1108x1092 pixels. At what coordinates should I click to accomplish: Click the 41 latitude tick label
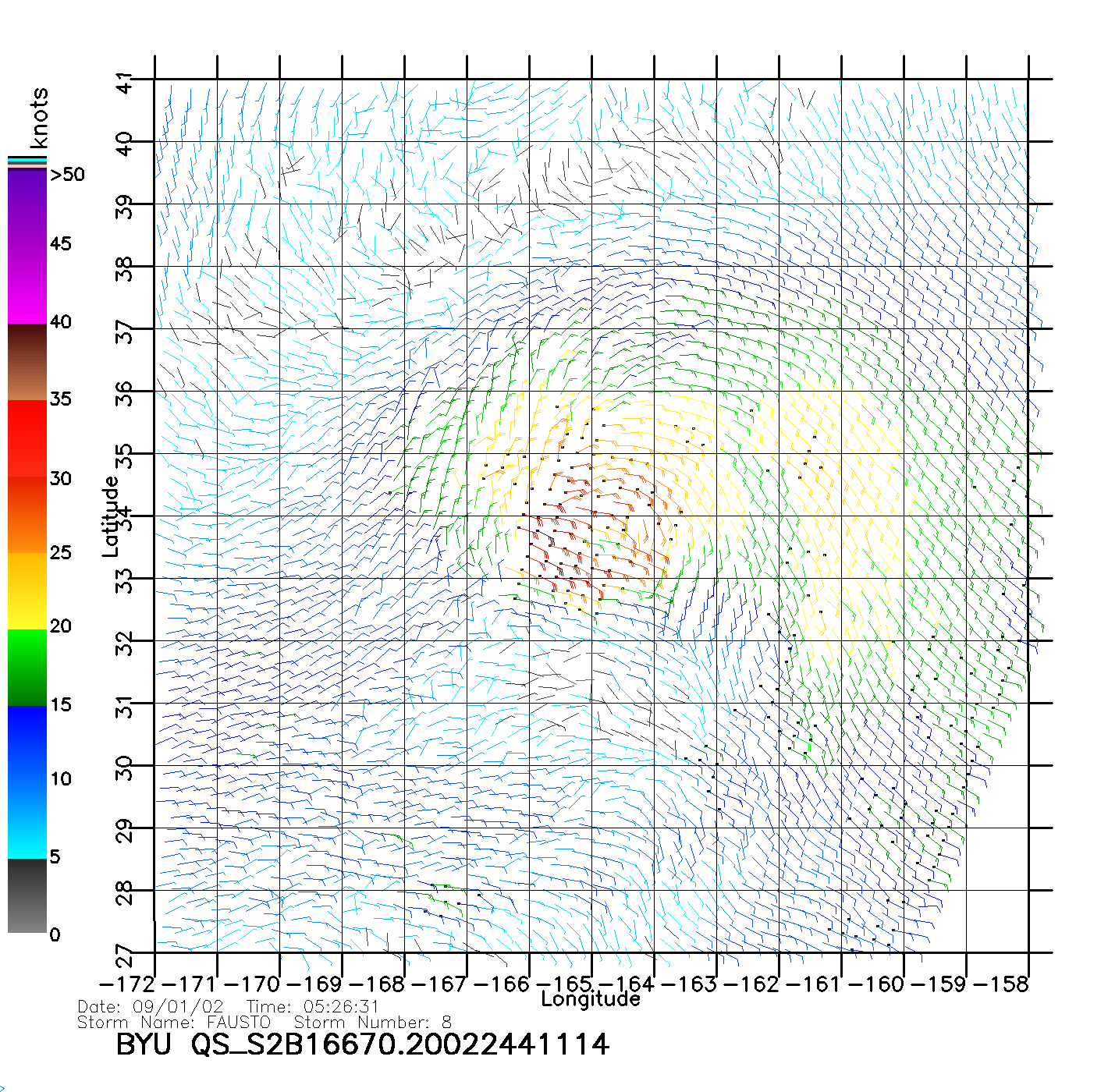(124, 83)
